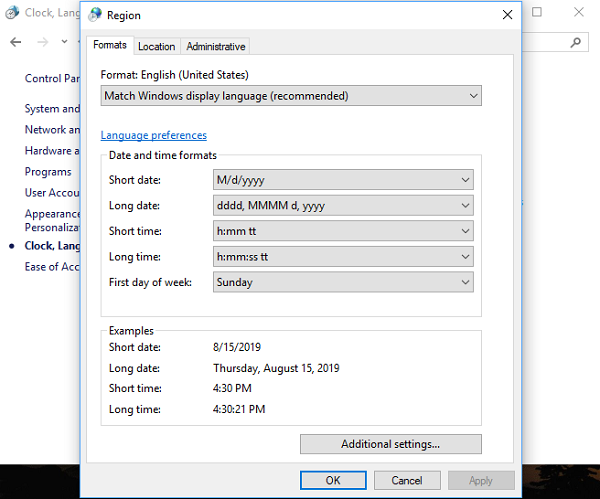This screenshot has height=499, width=600.
Task: Open the Long time format dropdown
Action: coord(343,257)
